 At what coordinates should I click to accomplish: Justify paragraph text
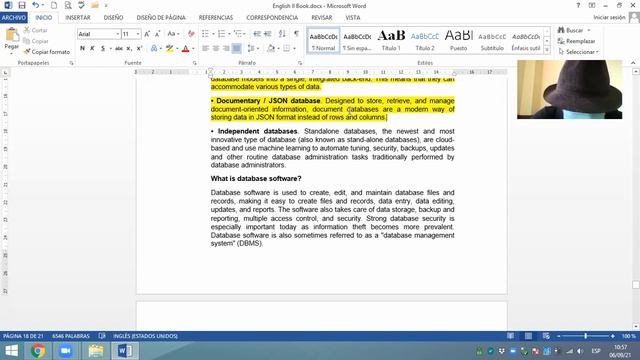(237, 49)
